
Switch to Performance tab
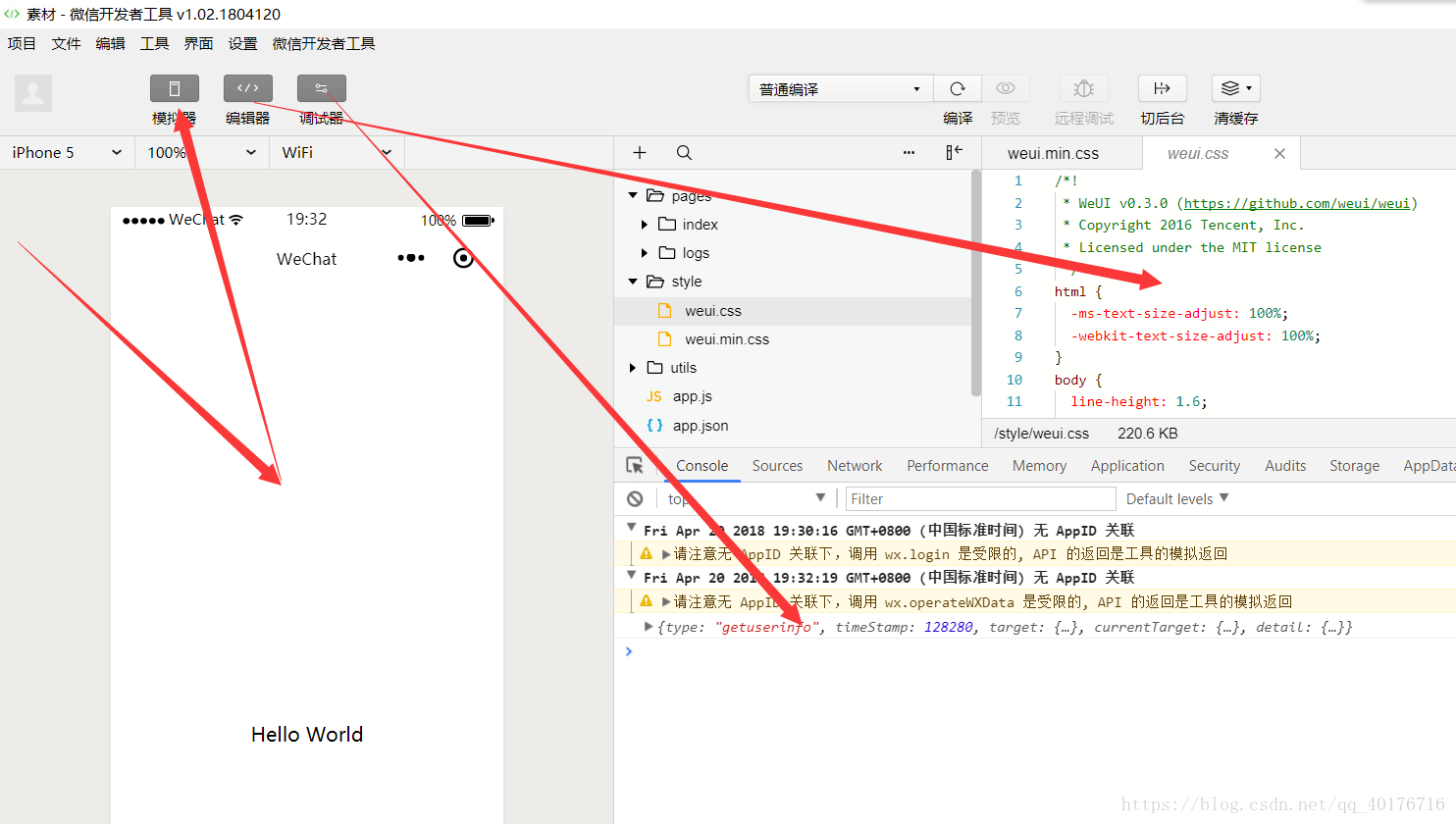pyautogui.click(x=947, y=466)
